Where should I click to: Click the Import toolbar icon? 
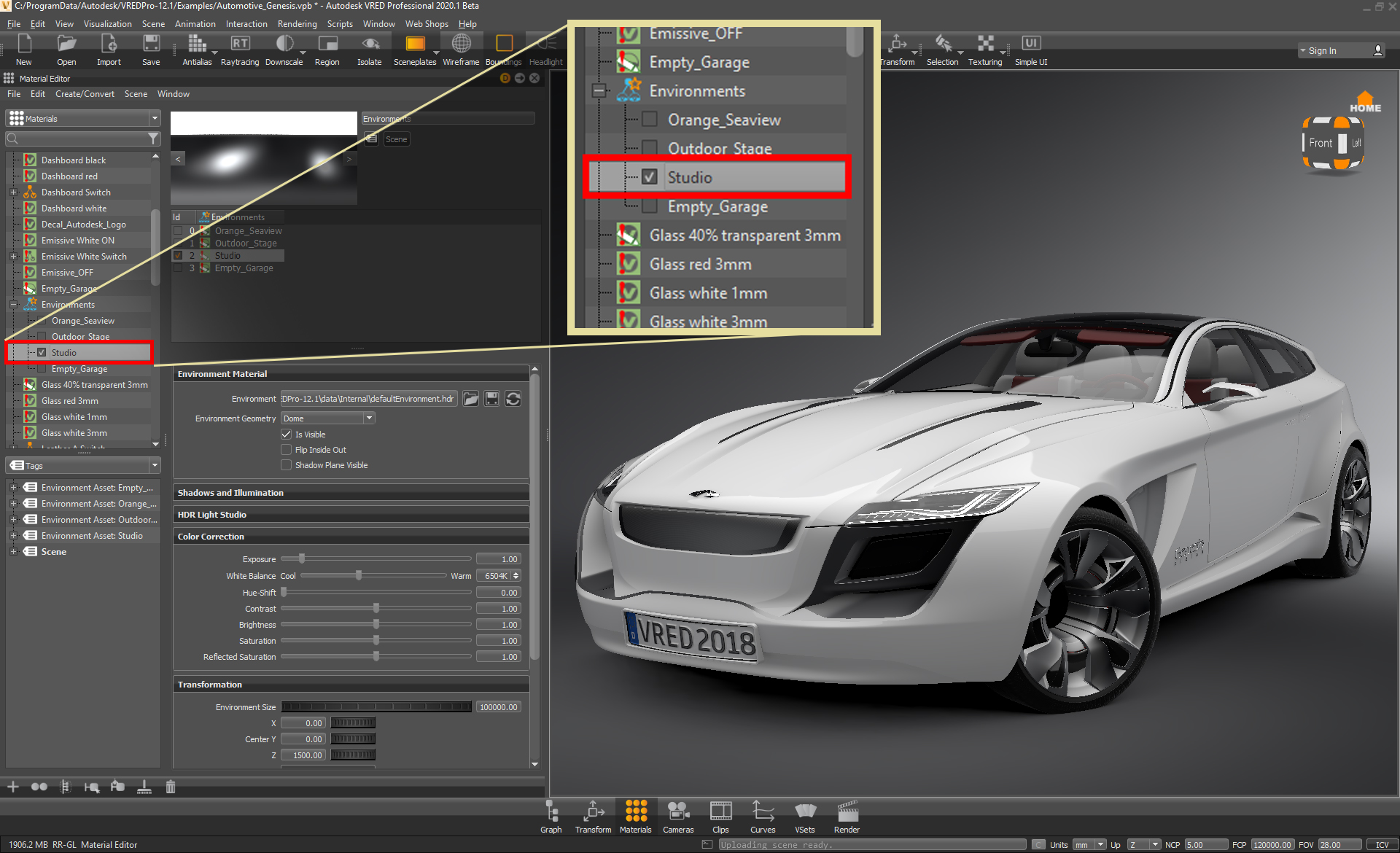[109, 50]
